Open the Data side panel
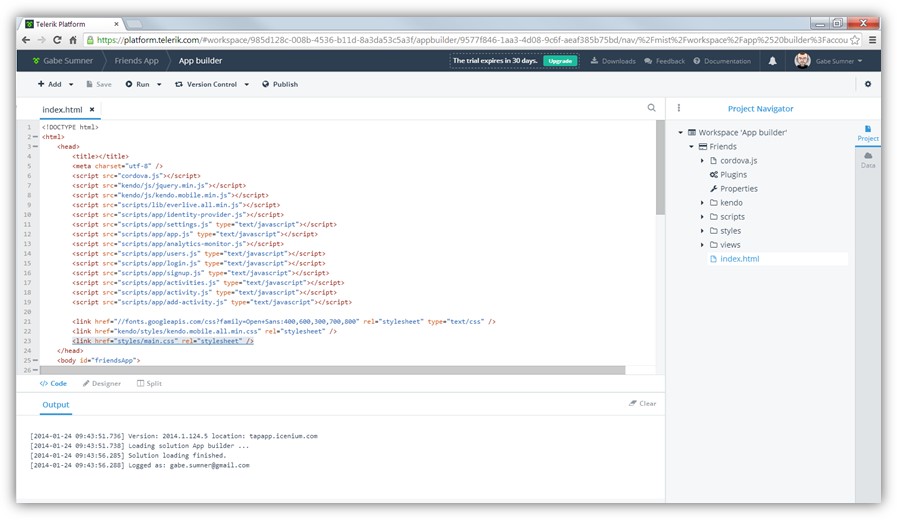Viewport: 897px width, 520px height. pyautogui.click(x=867, y=160)
